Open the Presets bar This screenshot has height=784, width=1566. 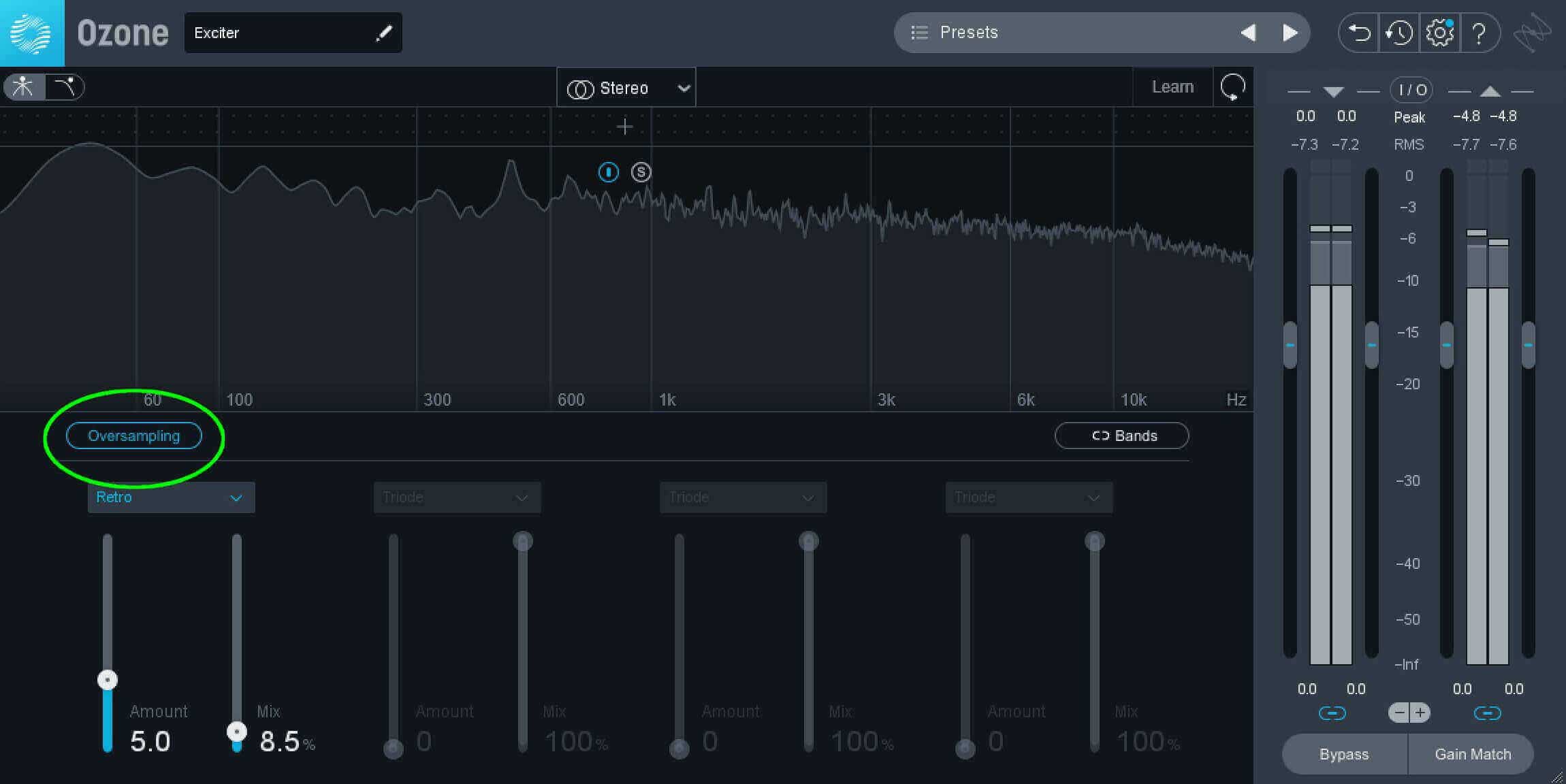(x=1102, y=33)
